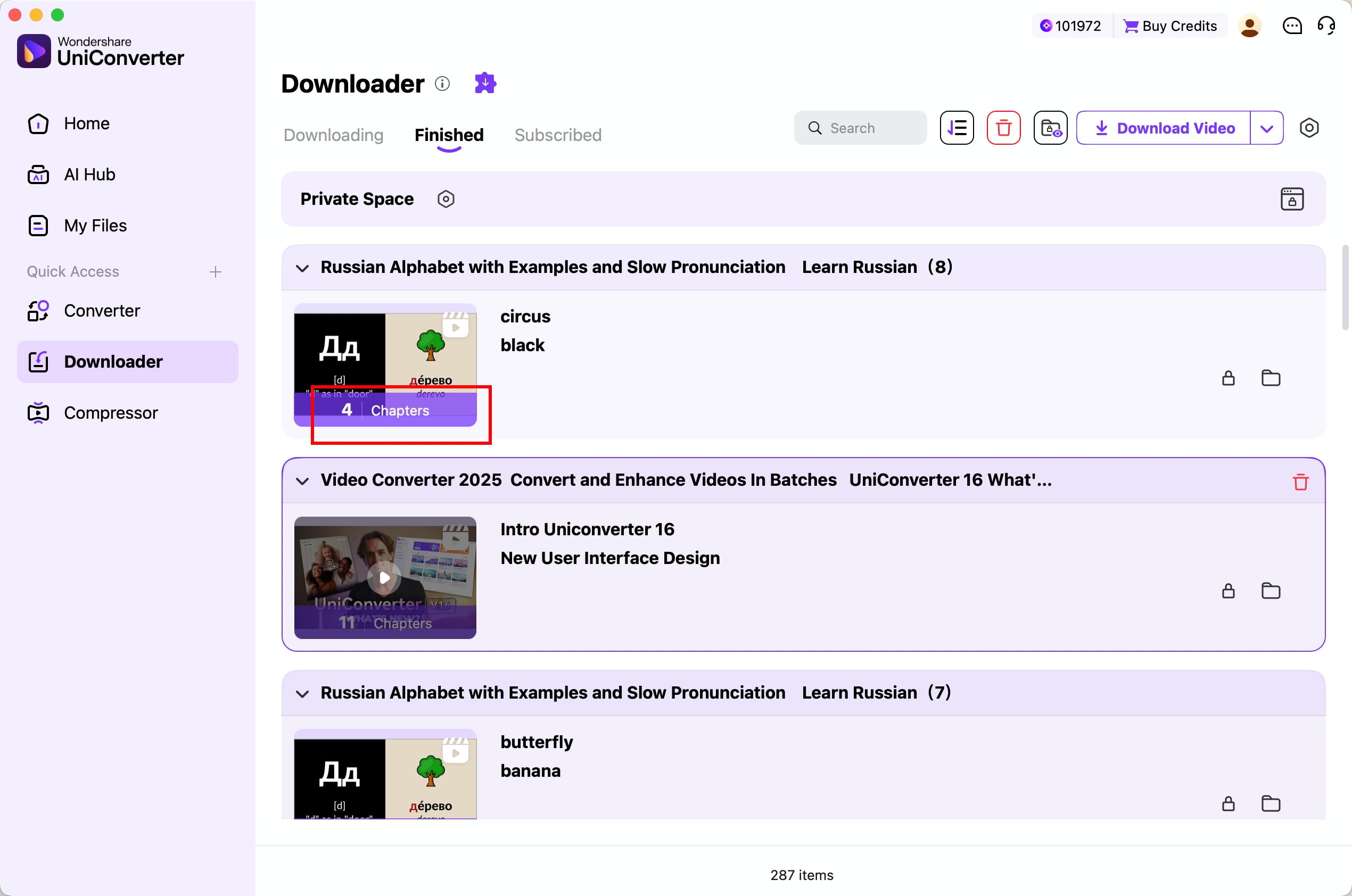The image size is (1352, 896).
Task: Click into the Search field
Action: (x=860, y=128)
